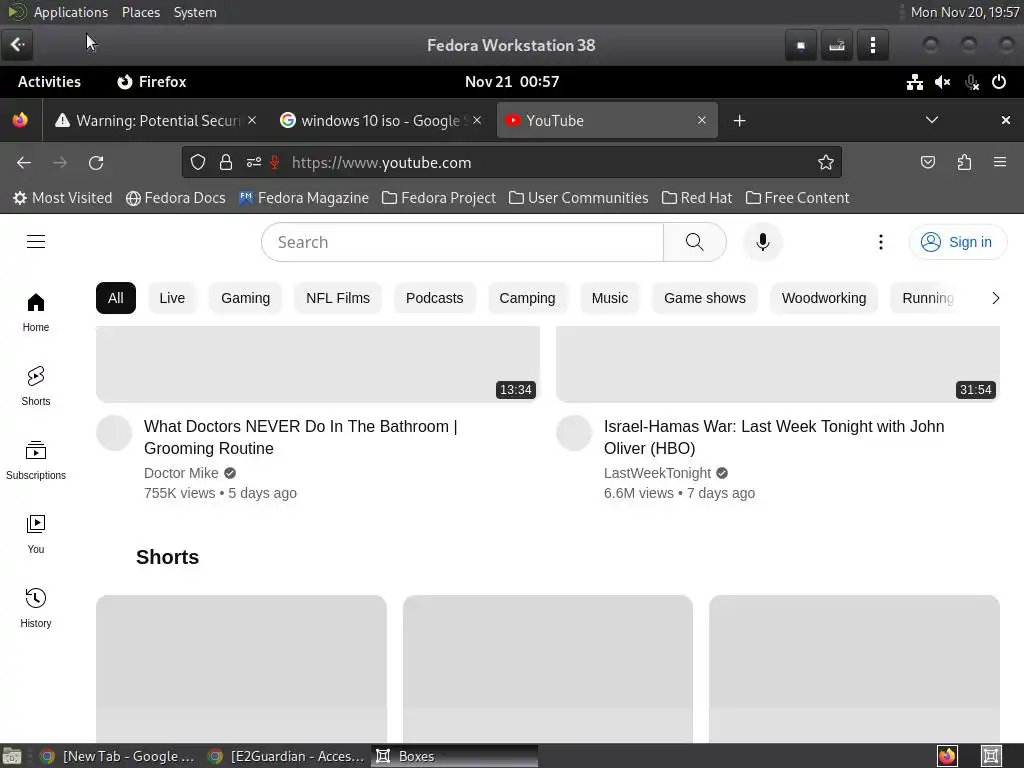Bookmark this page with star icon
Image resolution: width=1024 pixels, height=768 pixels.
point(825,163)
